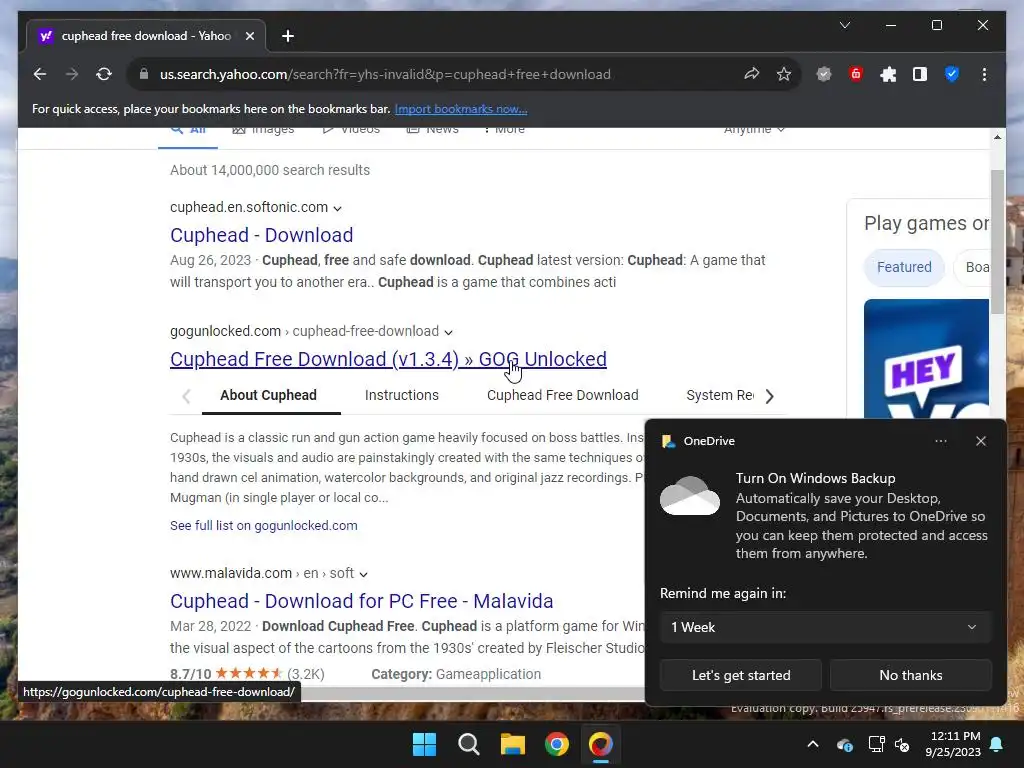Screen dimensions: 1024x768
Task: Switch to Videos search tab
Action: point(351,130)
